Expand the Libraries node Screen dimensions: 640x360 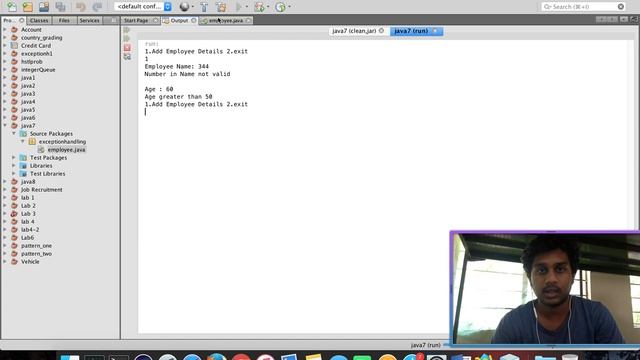pos(14,166)
